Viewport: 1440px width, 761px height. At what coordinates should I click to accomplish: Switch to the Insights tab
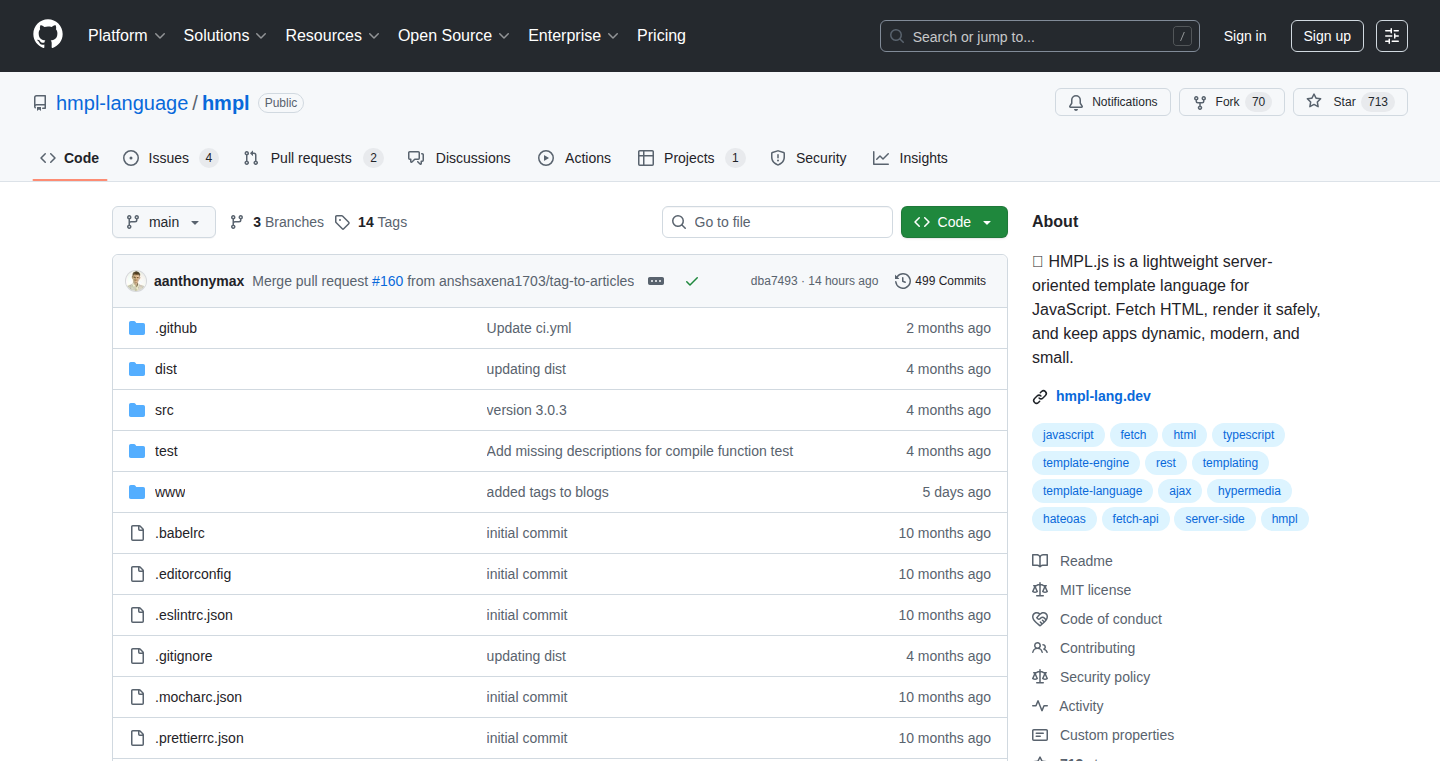coord(910,158)
